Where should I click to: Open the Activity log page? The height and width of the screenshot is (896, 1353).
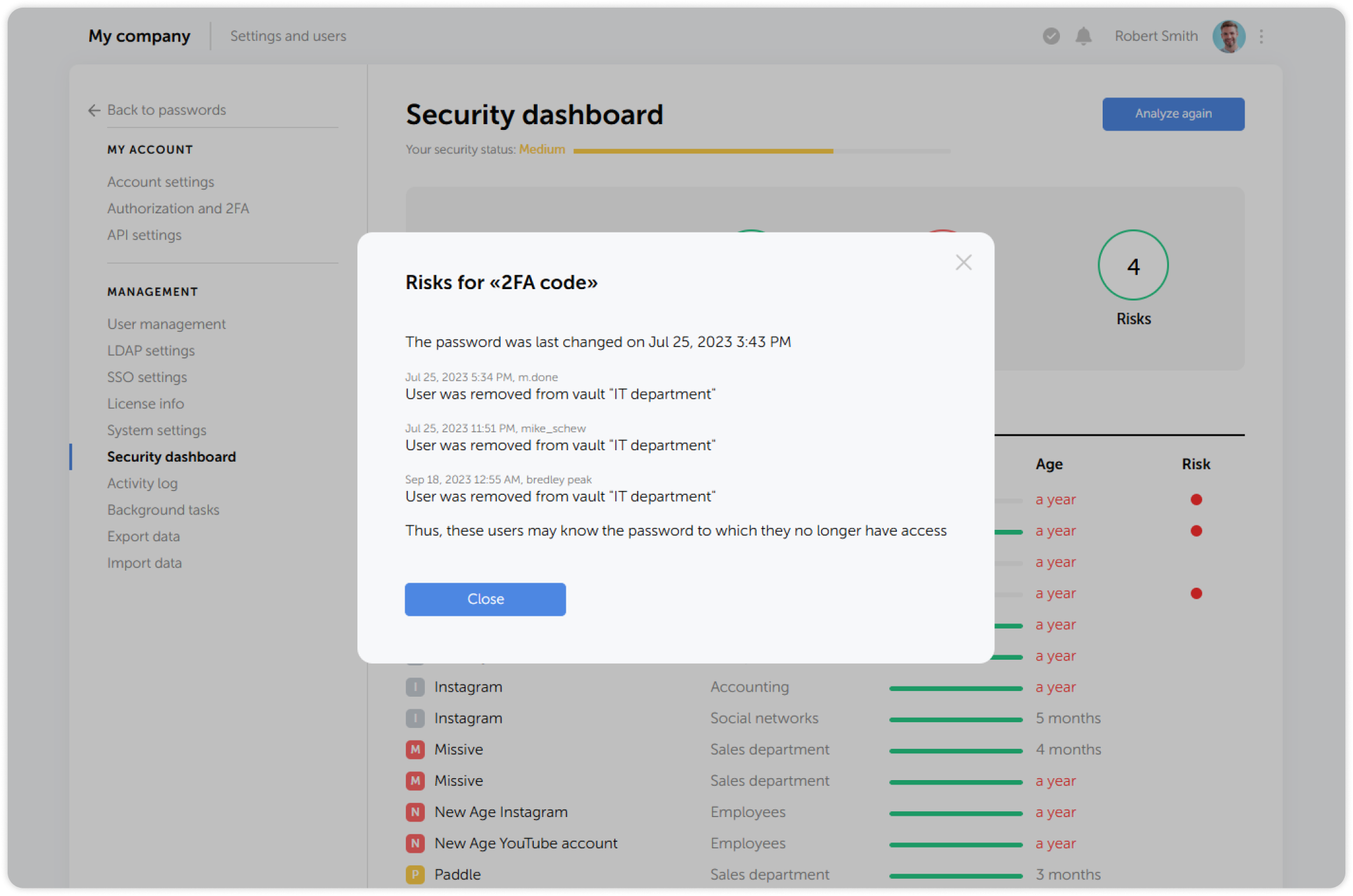(142, 483)
